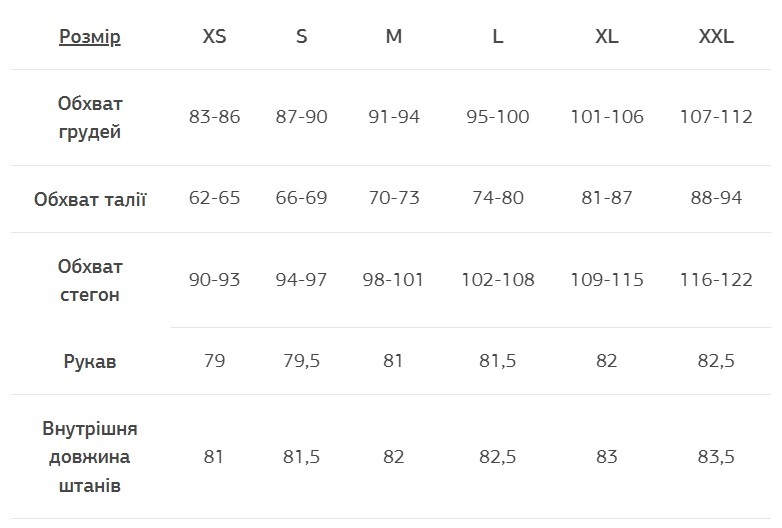This screenshot has width=782, height=528.
Task: Select the 102-108 hip value cell
Action: (x=497, y=280)
